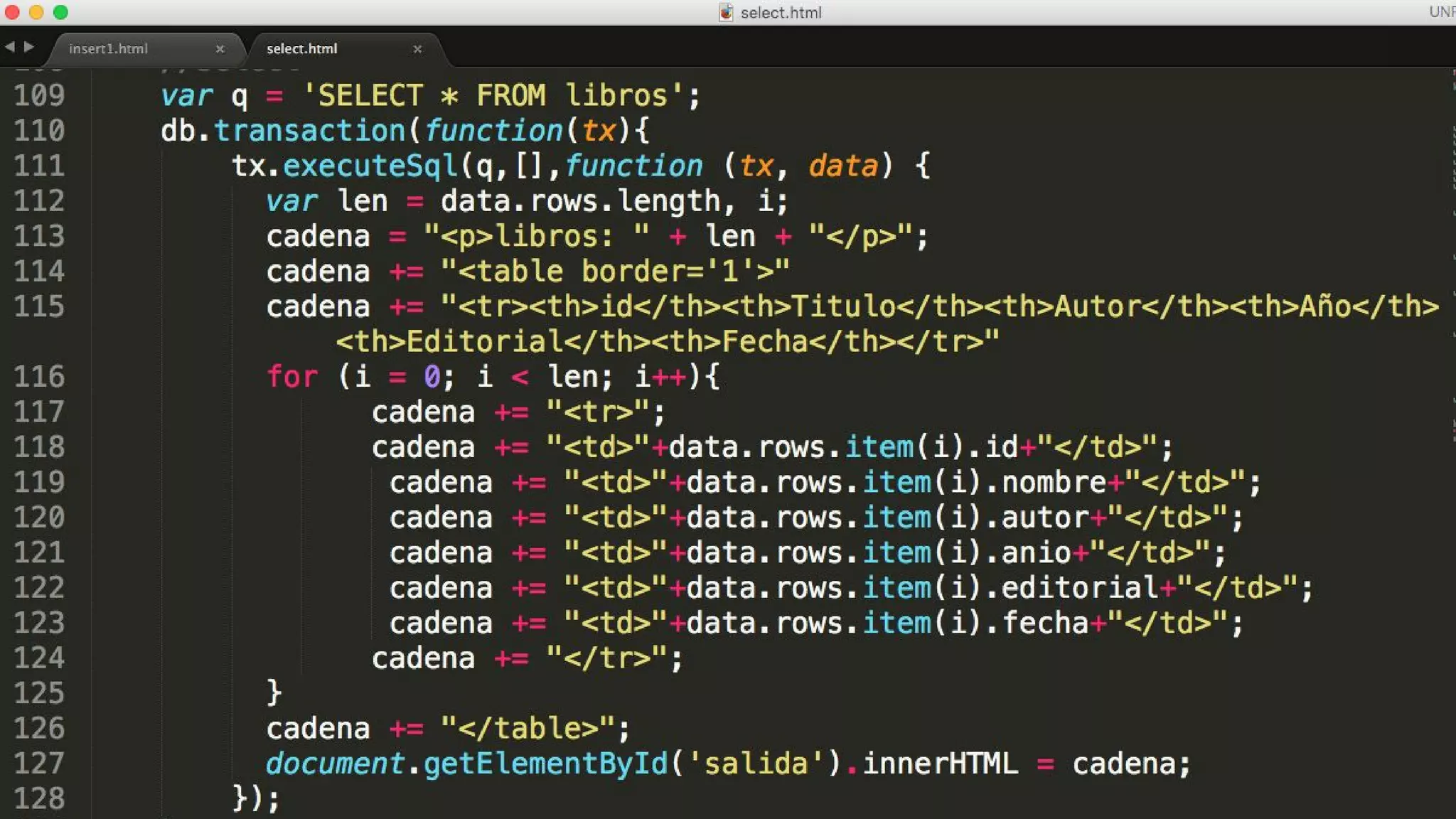The width and height of the screenshot is (1456, 819).
Task: Click line number 119 in gutter
Action: pyautogui.click(x=39, y=482)
